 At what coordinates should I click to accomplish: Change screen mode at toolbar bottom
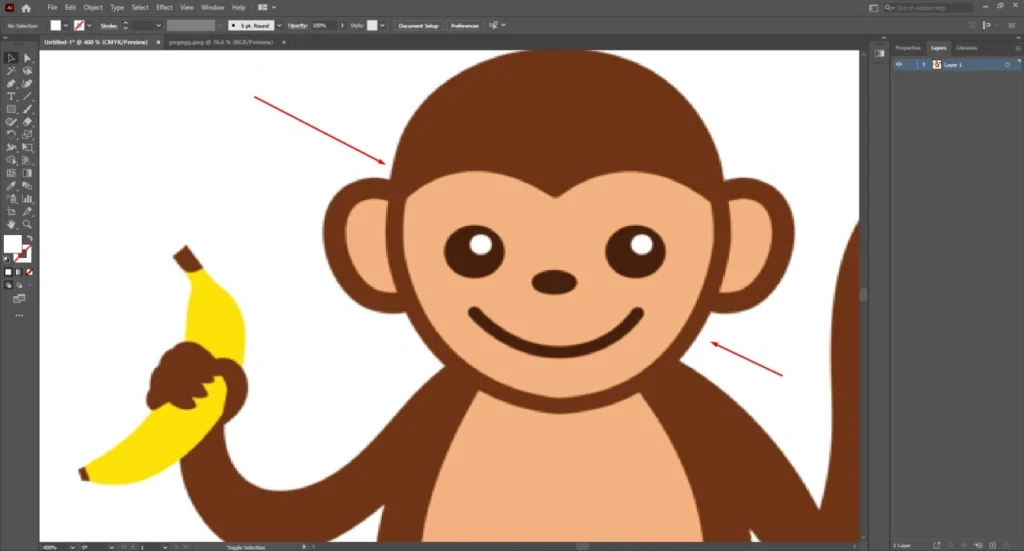(x=19, y=298)
